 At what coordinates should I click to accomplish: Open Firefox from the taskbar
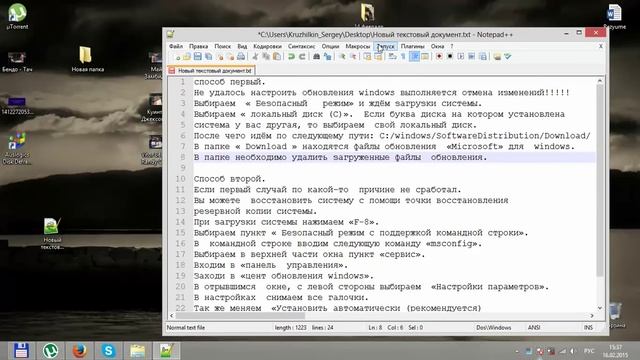[x=79, y=351]
